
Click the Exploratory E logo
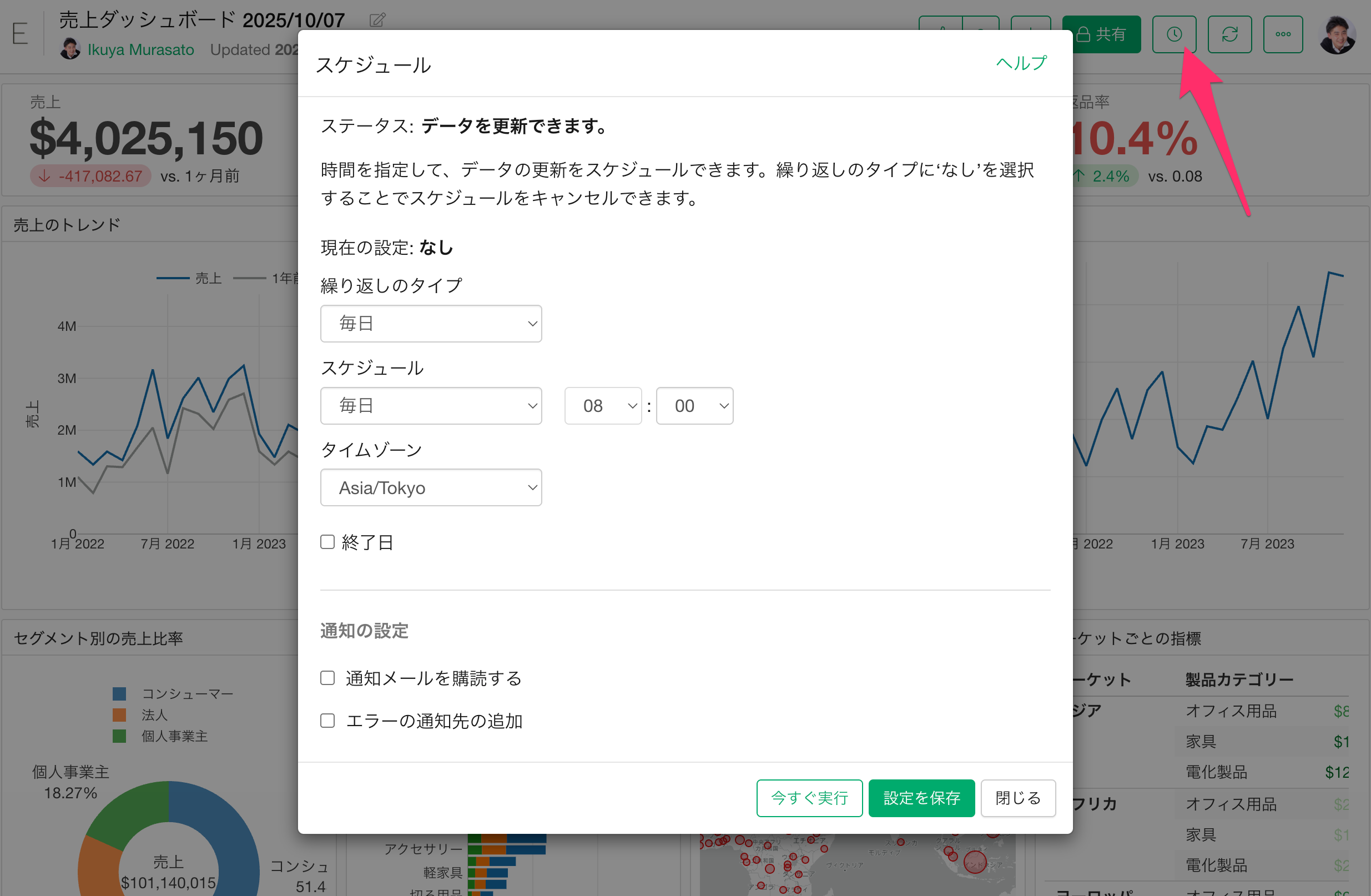click(20, 33)
